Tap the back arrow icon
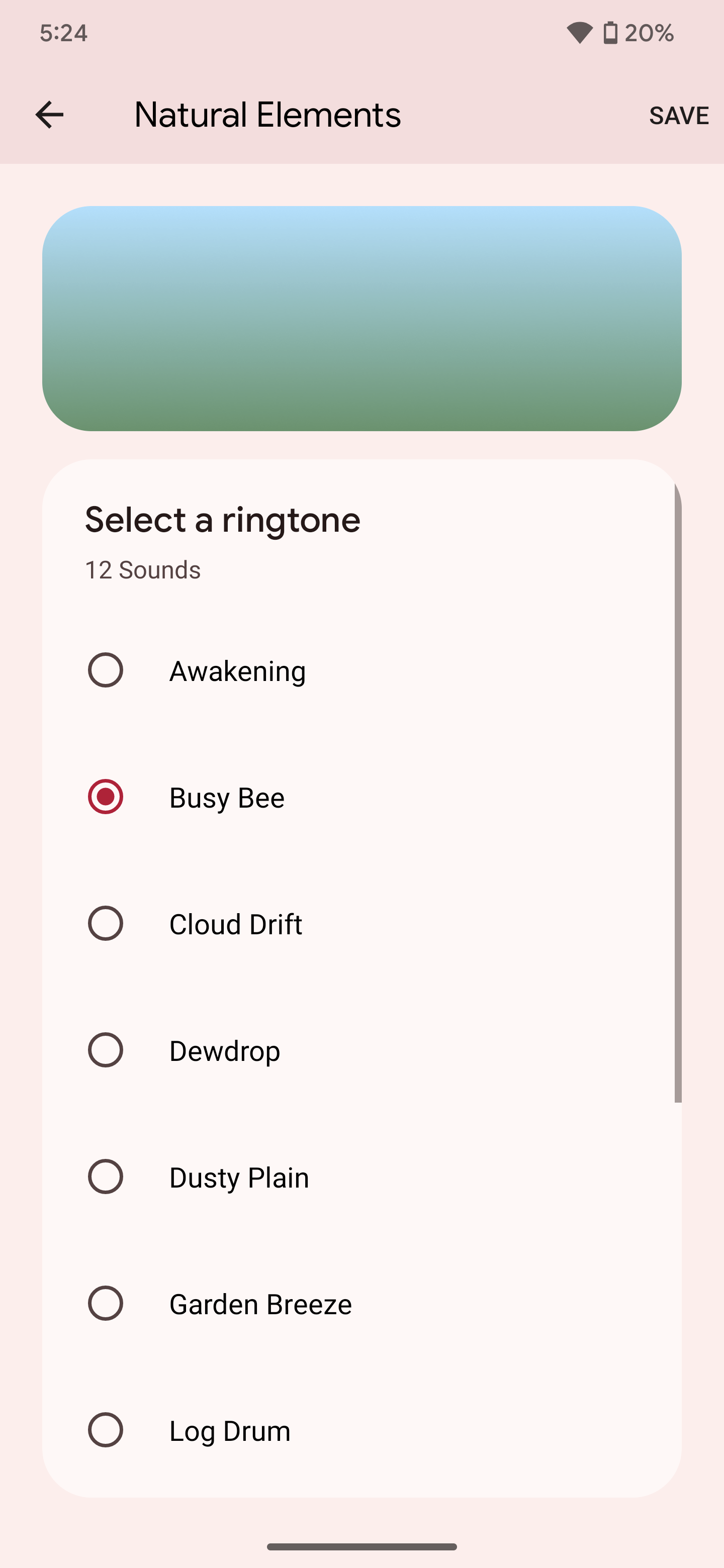The image size is (724, 1568). click(x=49, y=115)
